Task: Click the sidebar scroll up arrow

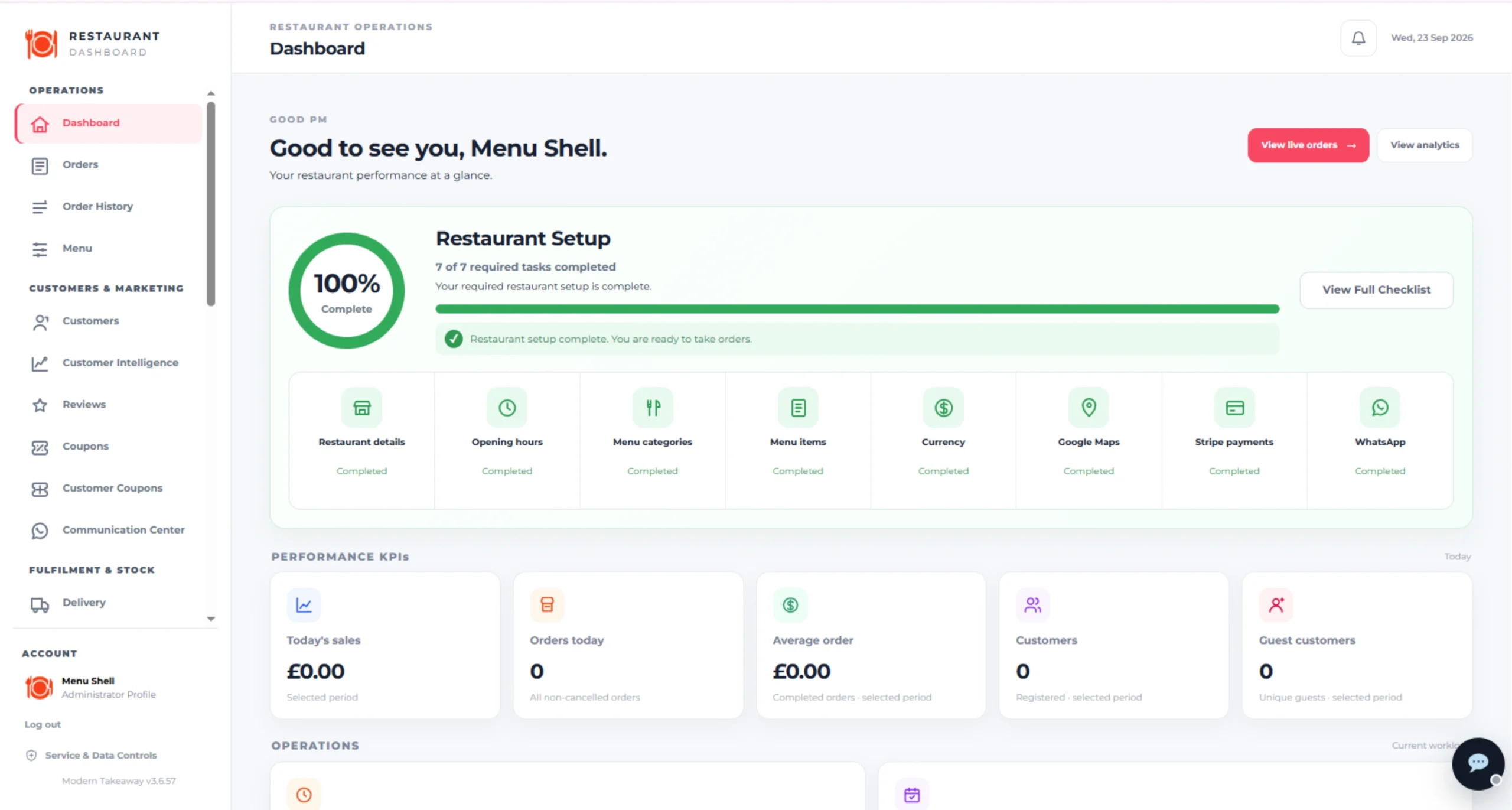Action: (x=211, y=93)
